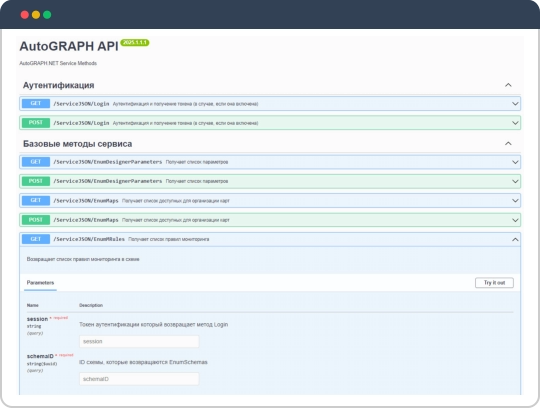Screen dimensions: 540x408
Task: Click GET badge of the first Login endpoint
Action: click(36, 103)
